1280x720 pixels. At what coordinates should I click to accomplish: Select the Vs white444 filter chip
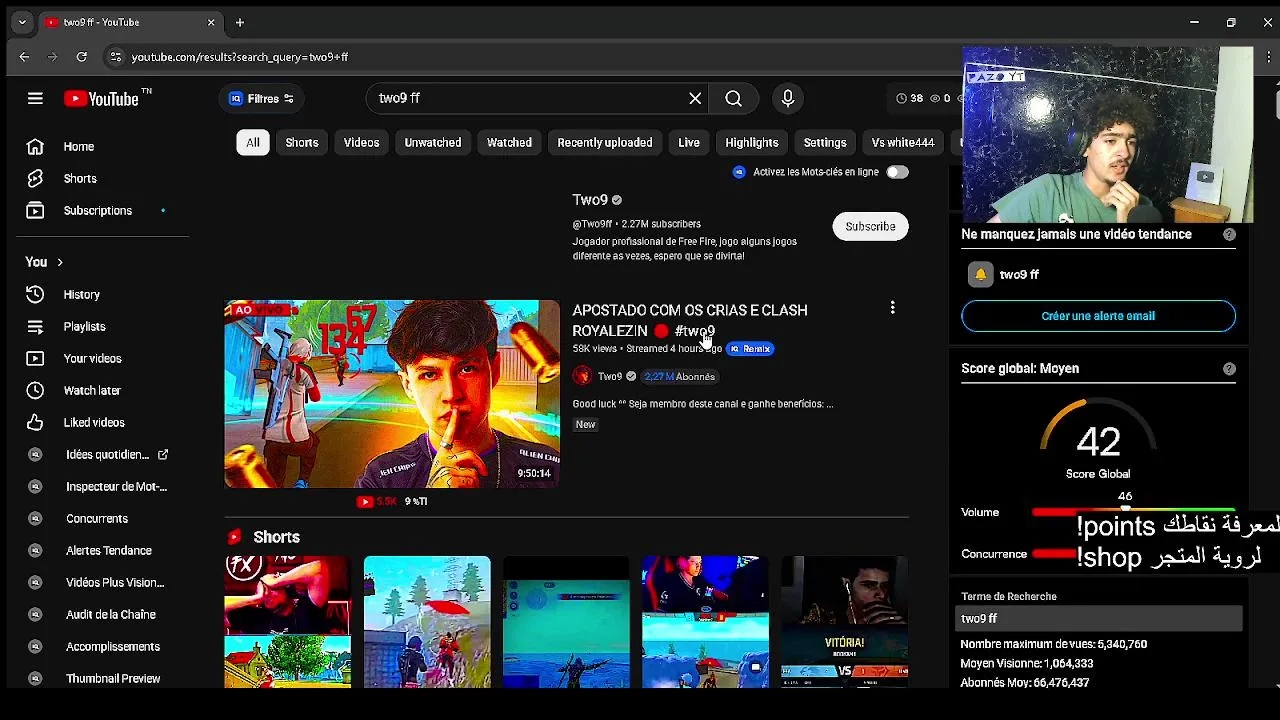coord(903,142)
